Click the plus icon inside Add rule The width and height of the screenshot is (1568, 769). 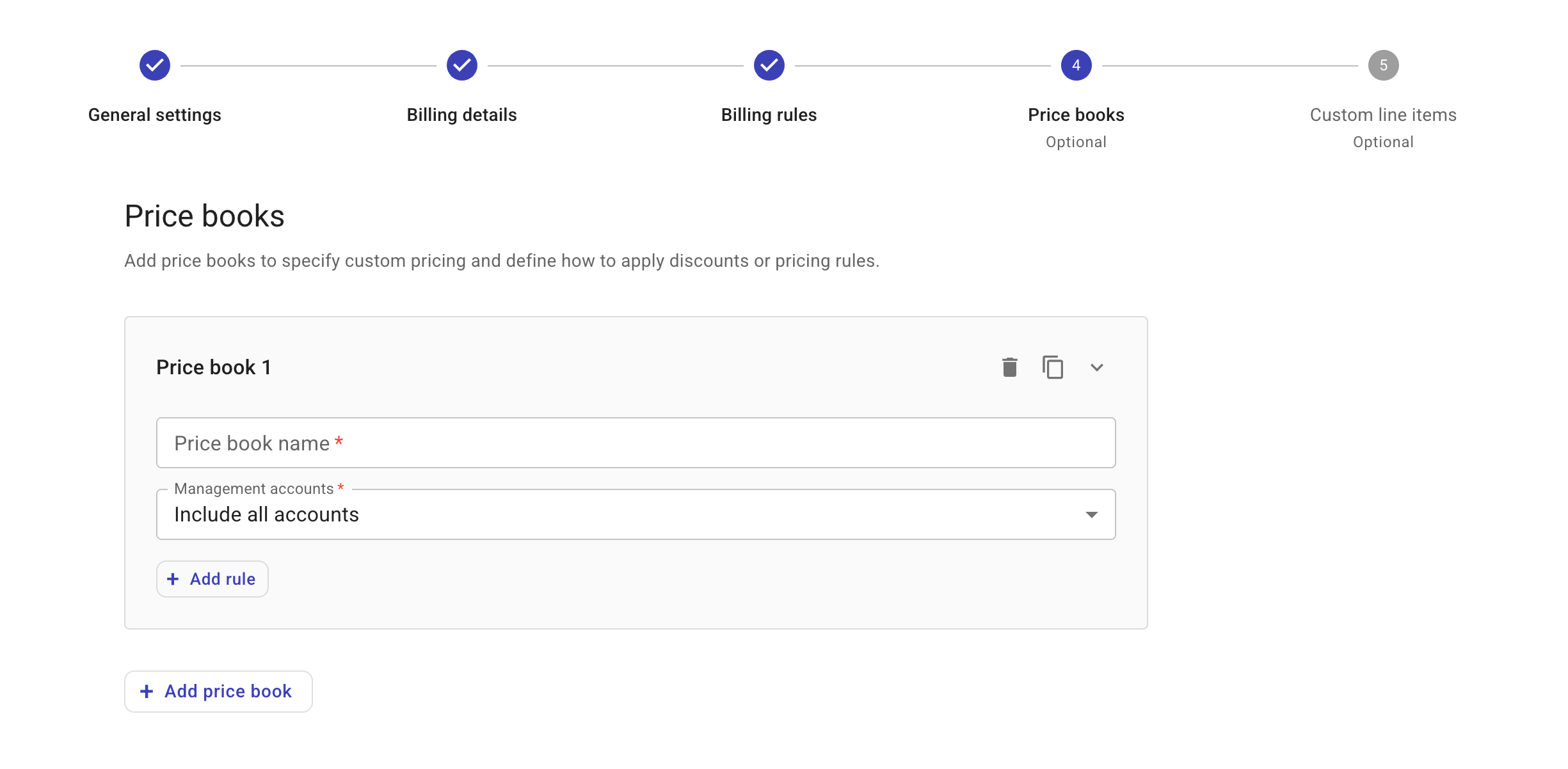point(172,578)
